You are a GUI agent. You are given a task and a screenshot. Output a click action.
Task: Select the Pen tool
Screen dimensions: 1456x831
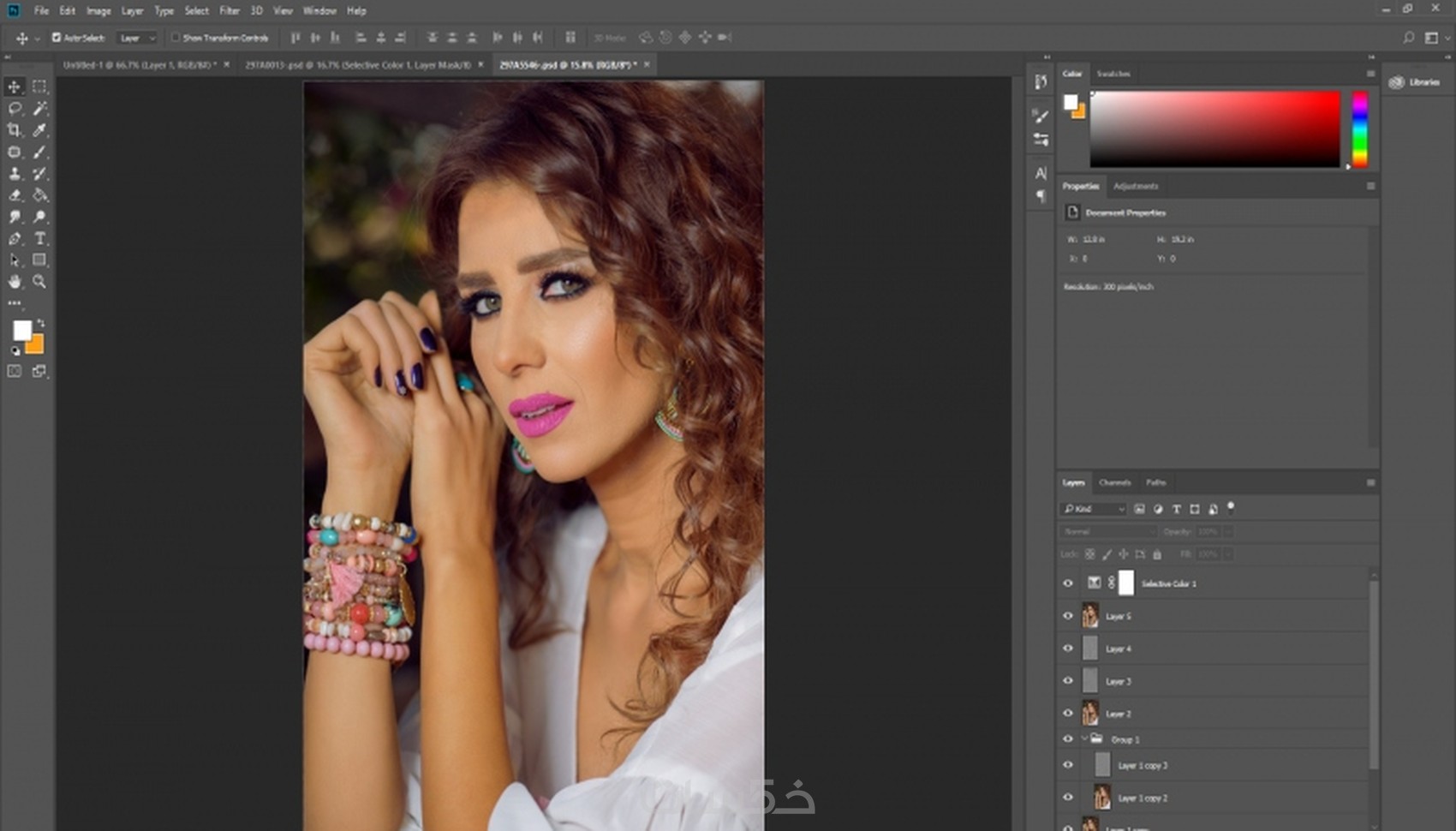coord(15,239)
